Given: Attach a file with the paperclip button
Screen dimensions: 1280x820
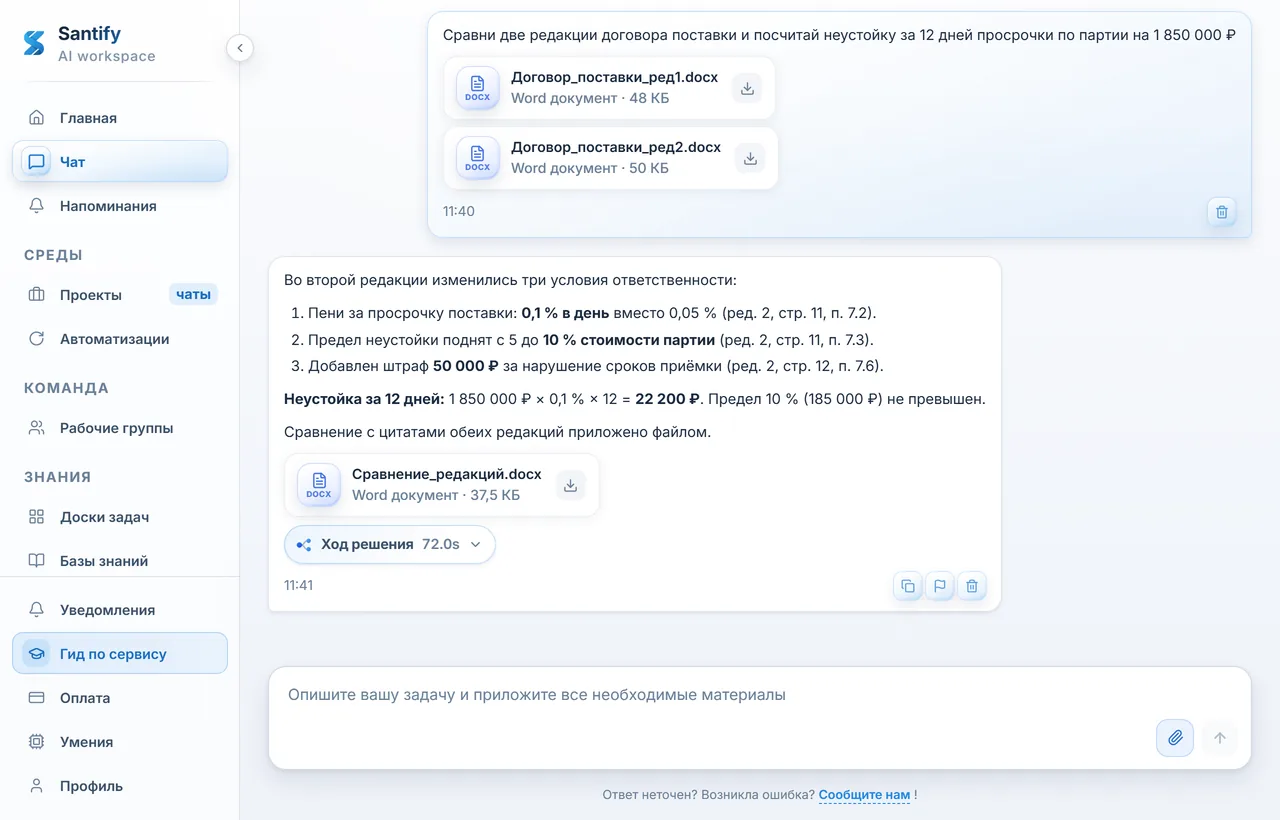Looking at the screenshot, I should (x=1175, y=738).
